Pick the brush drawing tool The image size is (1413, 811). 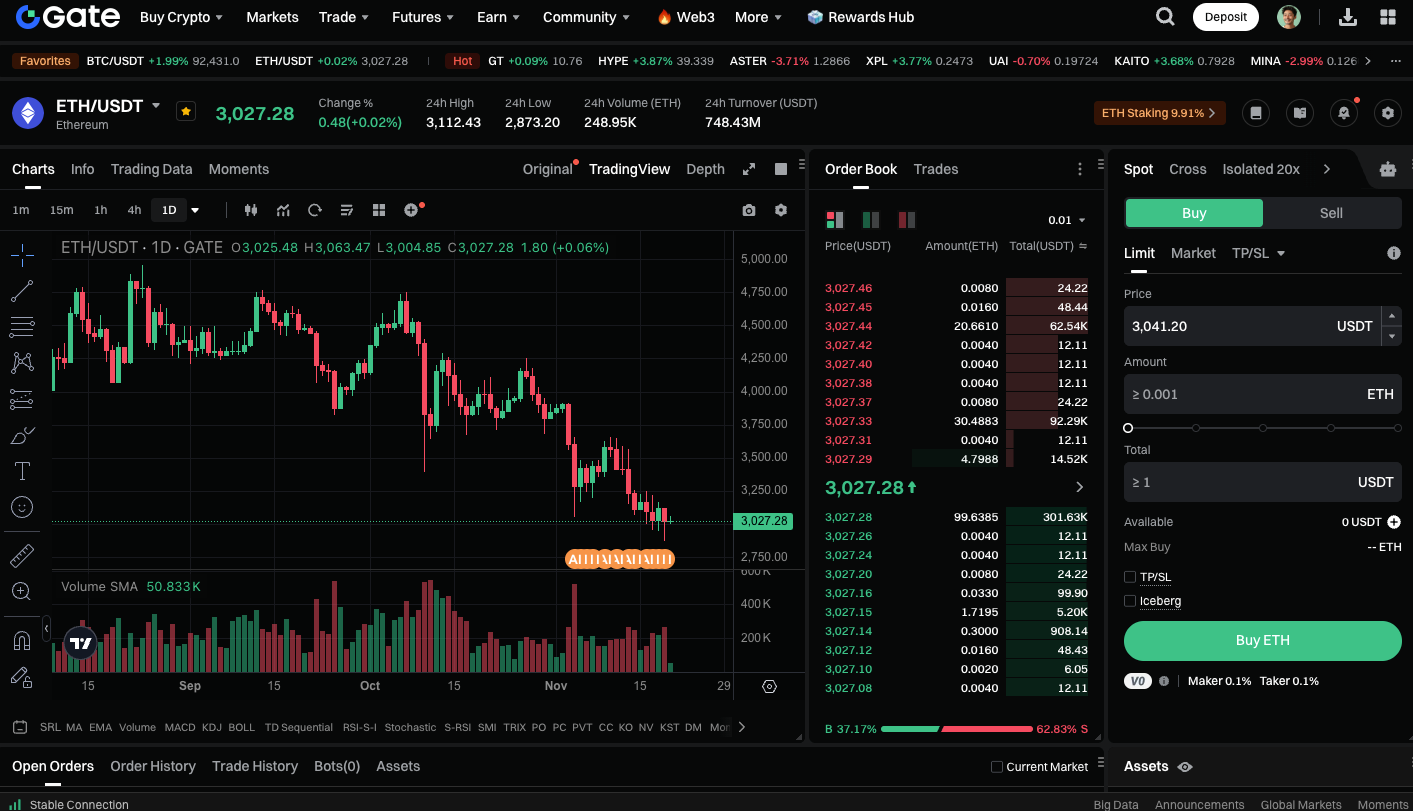pyautogui.click(x=22, y=435)
